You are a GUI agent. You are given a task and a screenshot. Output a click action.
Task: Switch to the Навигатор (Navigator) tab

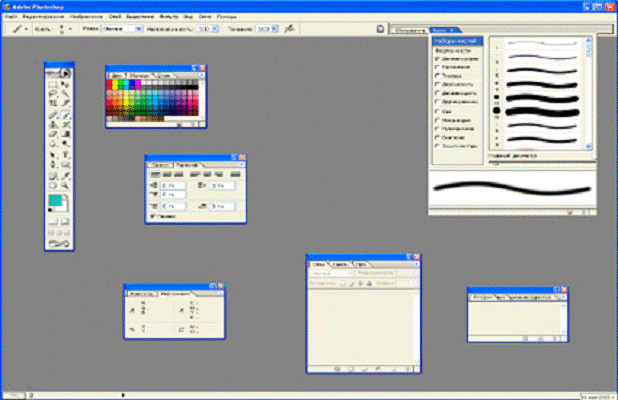(x=142, y=294)
